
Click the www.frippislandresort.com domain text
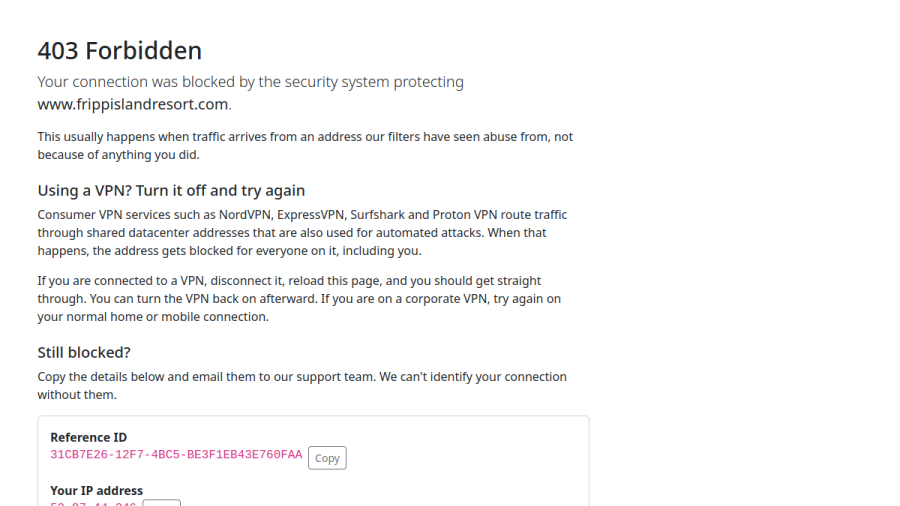tap(133, 104)
